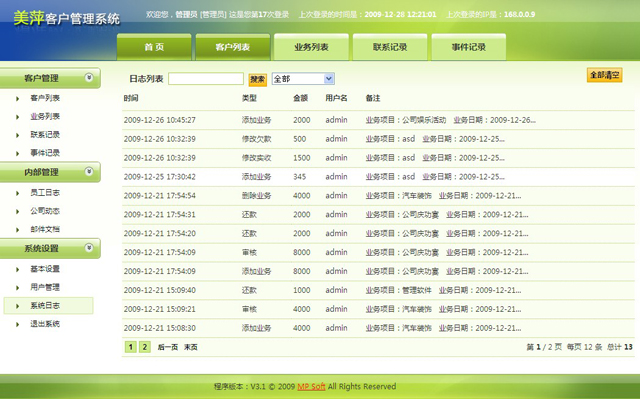
Task: Select the 修改欠款 type cell
Action: click(x=256, y=139)
